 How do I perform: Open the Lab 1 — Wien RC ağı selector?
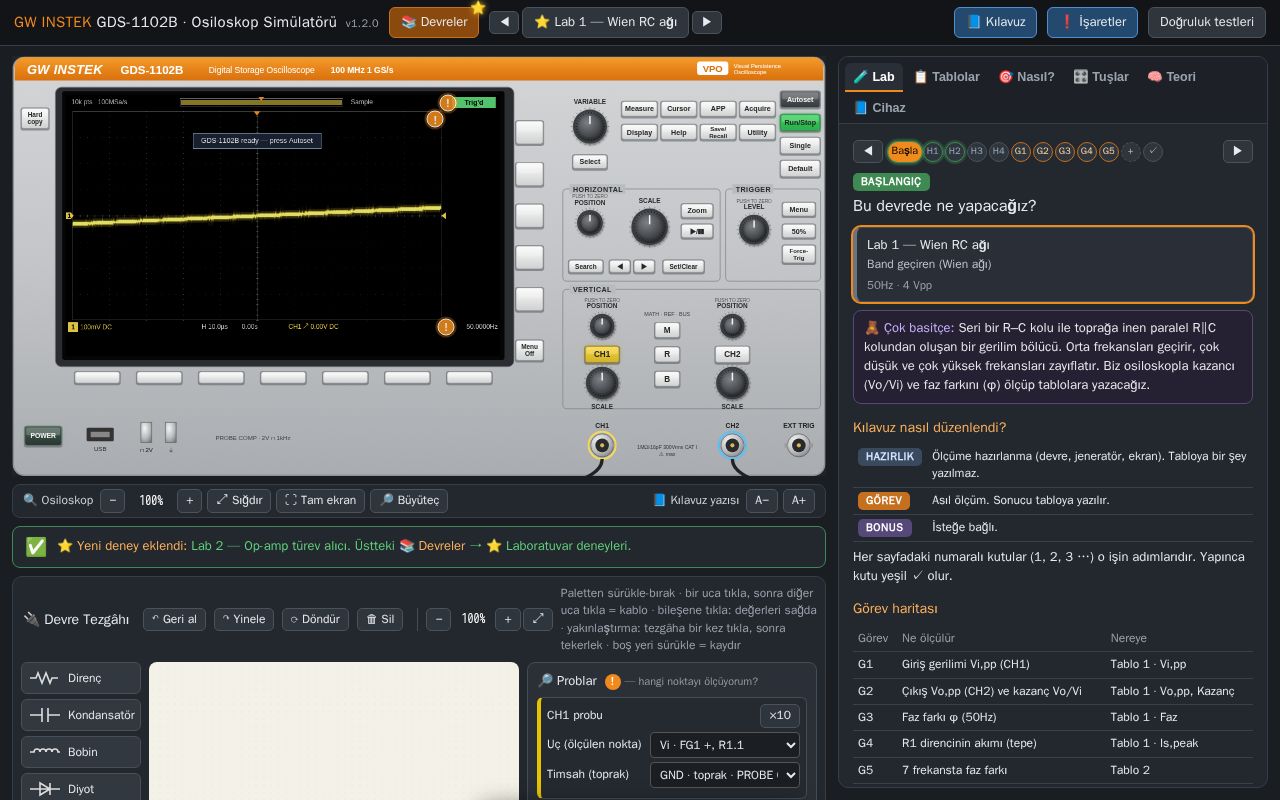coord(605,22)
